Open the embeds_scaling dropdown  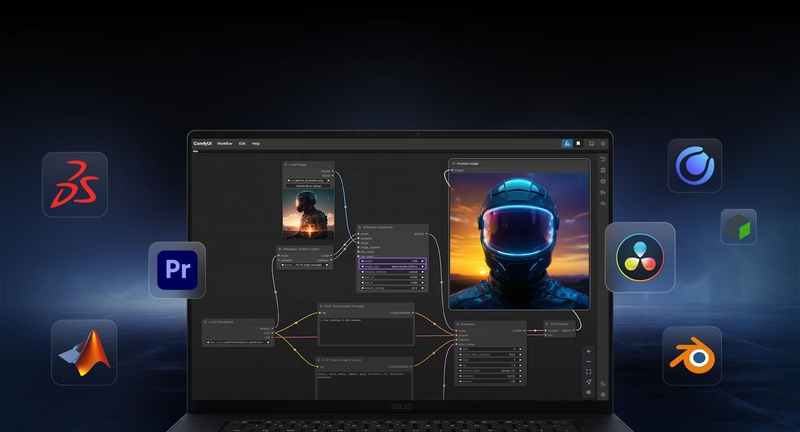pos(392,288)
